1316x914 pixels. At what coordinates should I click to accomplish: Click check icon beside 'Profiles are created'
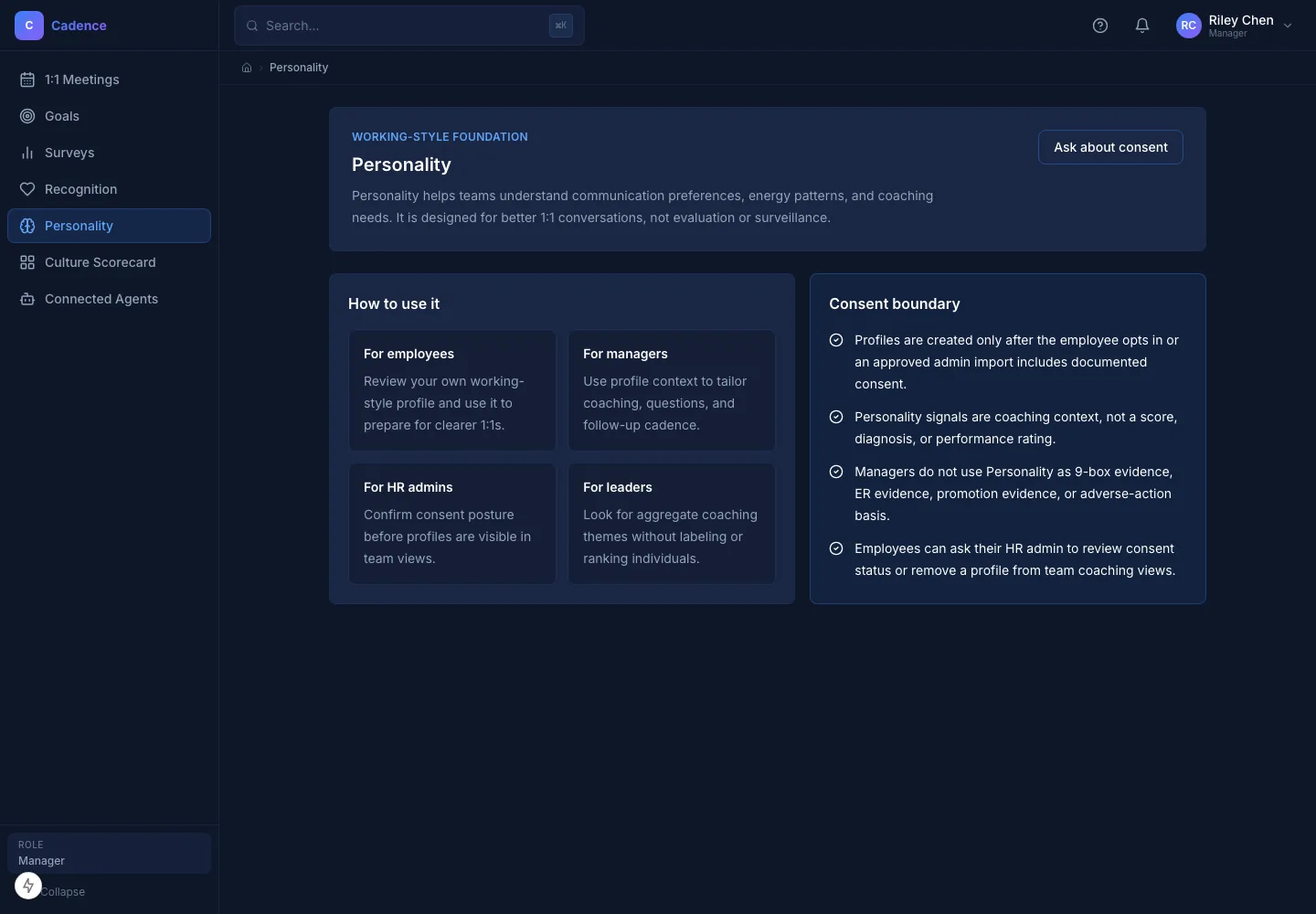click(836, 340)
